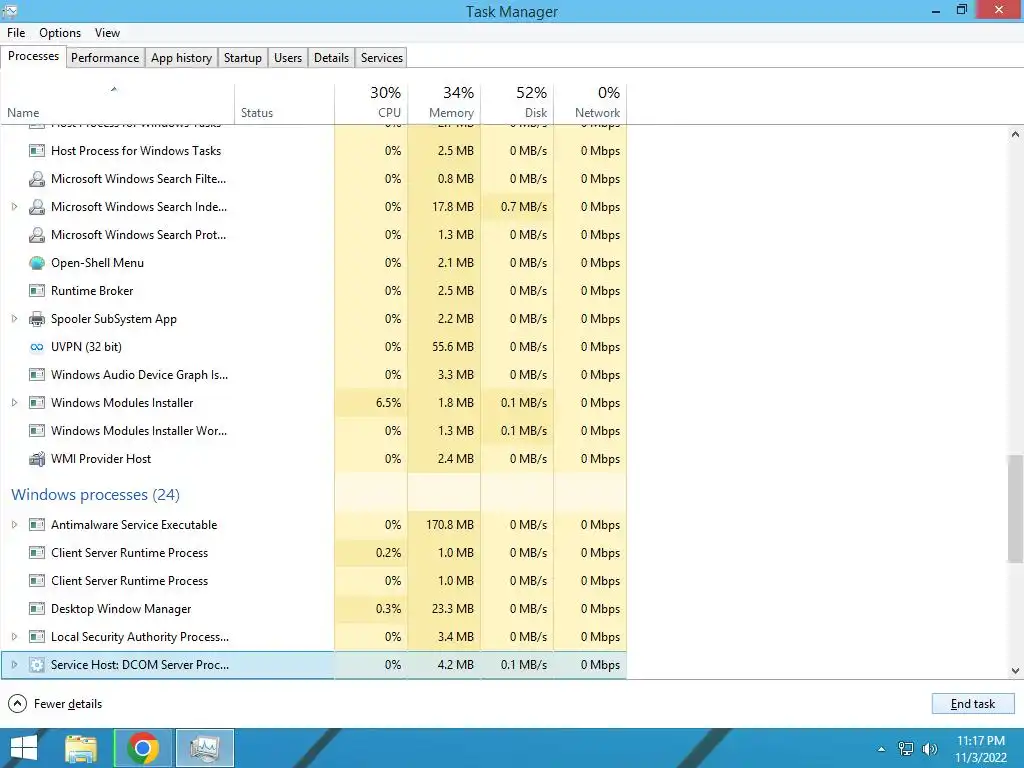Click the scrollbar down arrow
This screenshot has height=768, width=1024.
pyautogui.click(x=1015, y=670)
